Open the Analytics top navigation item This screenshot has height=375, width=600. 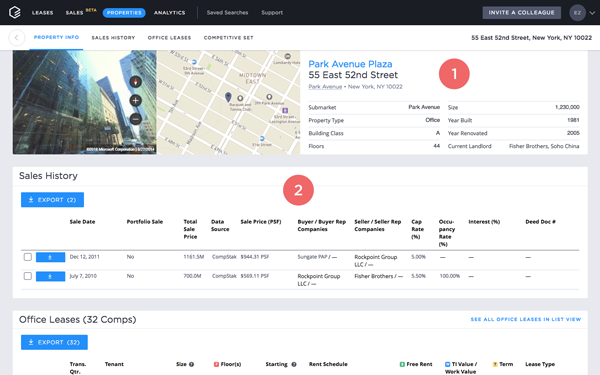click(170, 13)
